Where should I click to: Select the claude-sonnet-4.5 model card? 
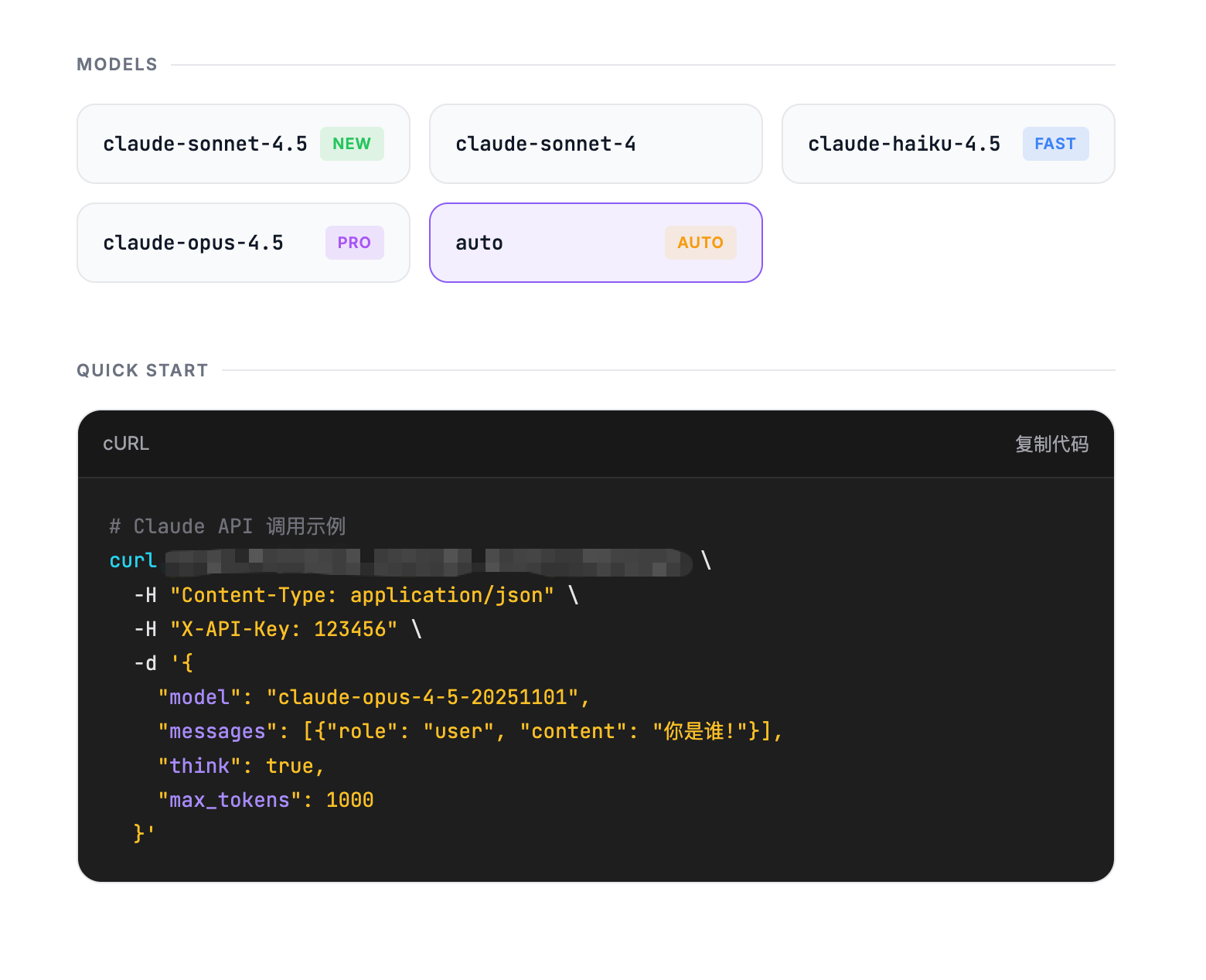[205, 144]
